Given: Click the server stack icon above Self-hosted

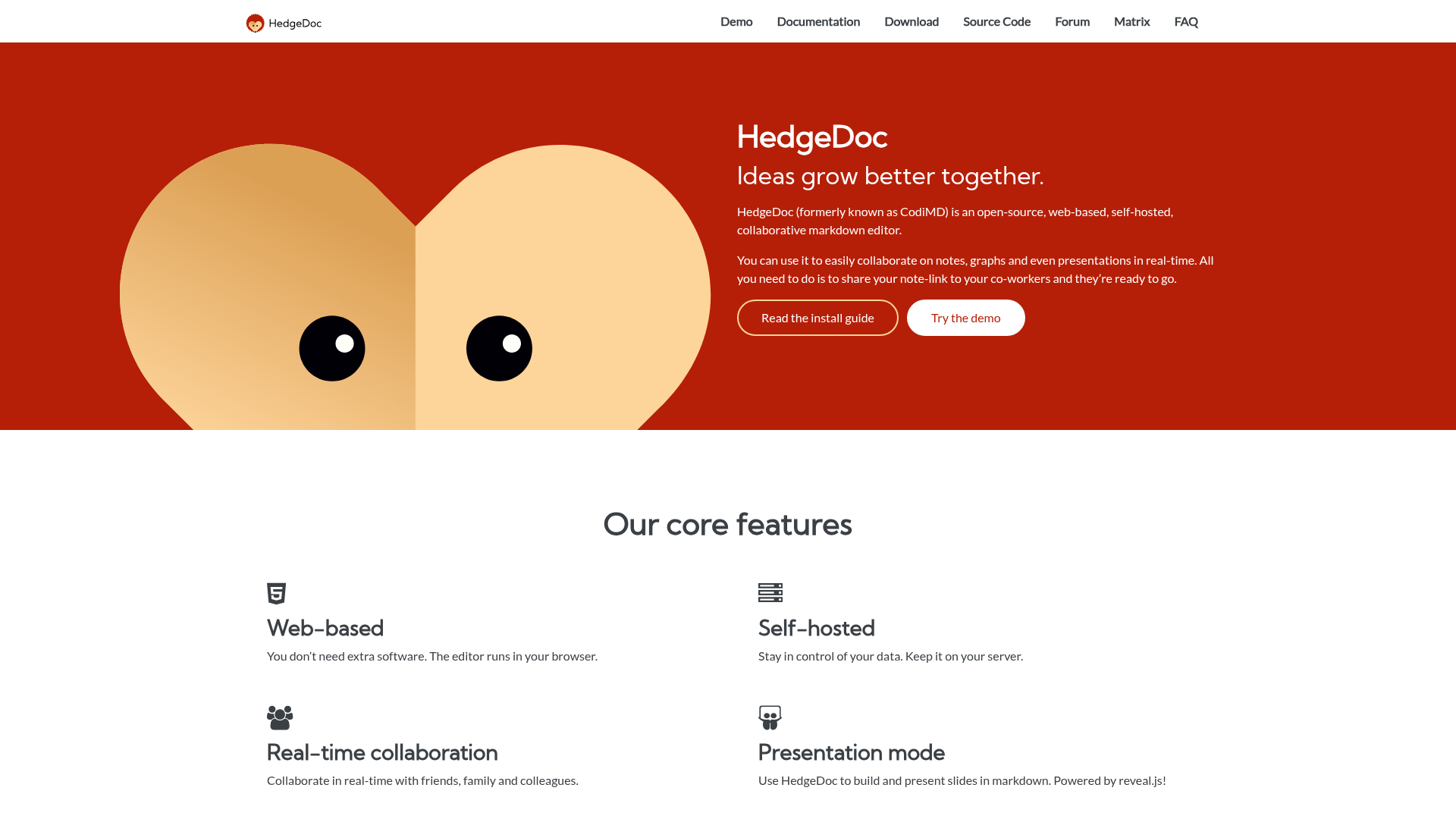Looking at the screenshot, I should 770,593.
